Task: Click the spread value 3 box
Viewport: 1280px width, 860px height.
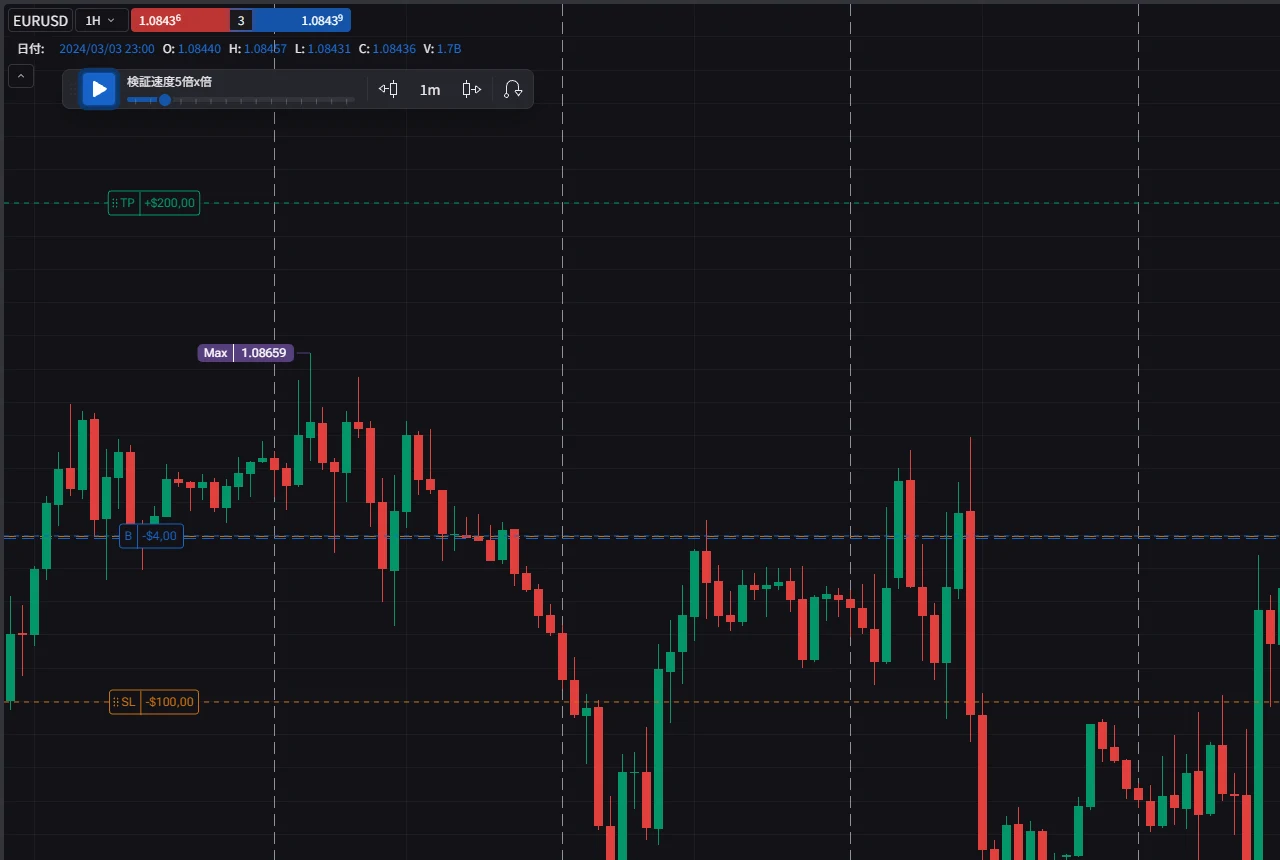Action: pos(241,20)
